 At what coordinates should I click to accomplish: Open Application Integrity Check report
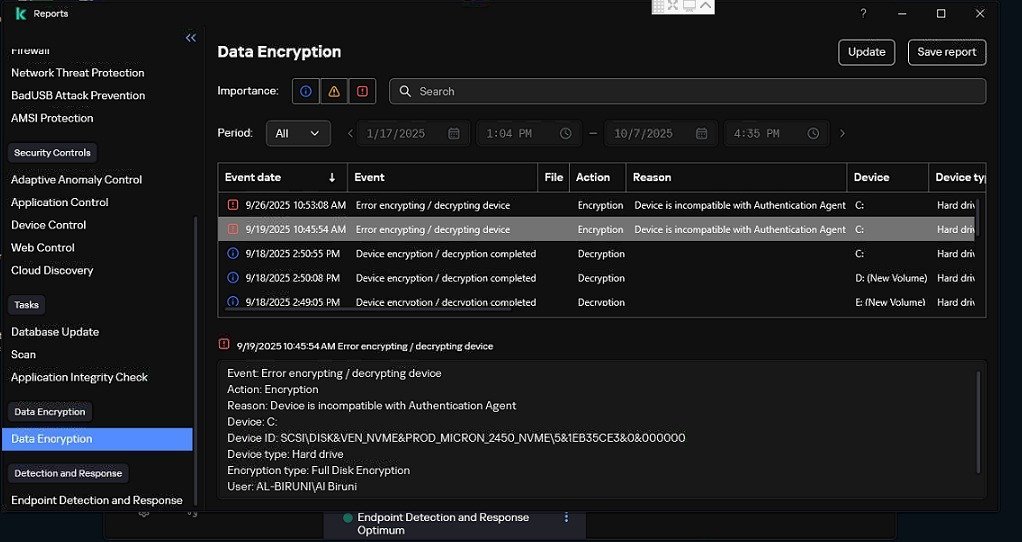coord(80,377)
